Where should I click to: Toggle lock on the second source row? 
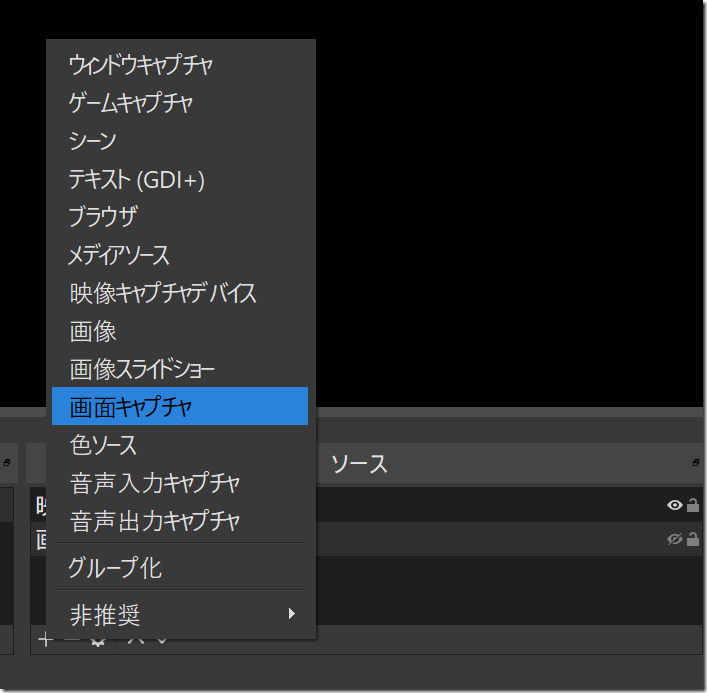(x=693, y=539)
